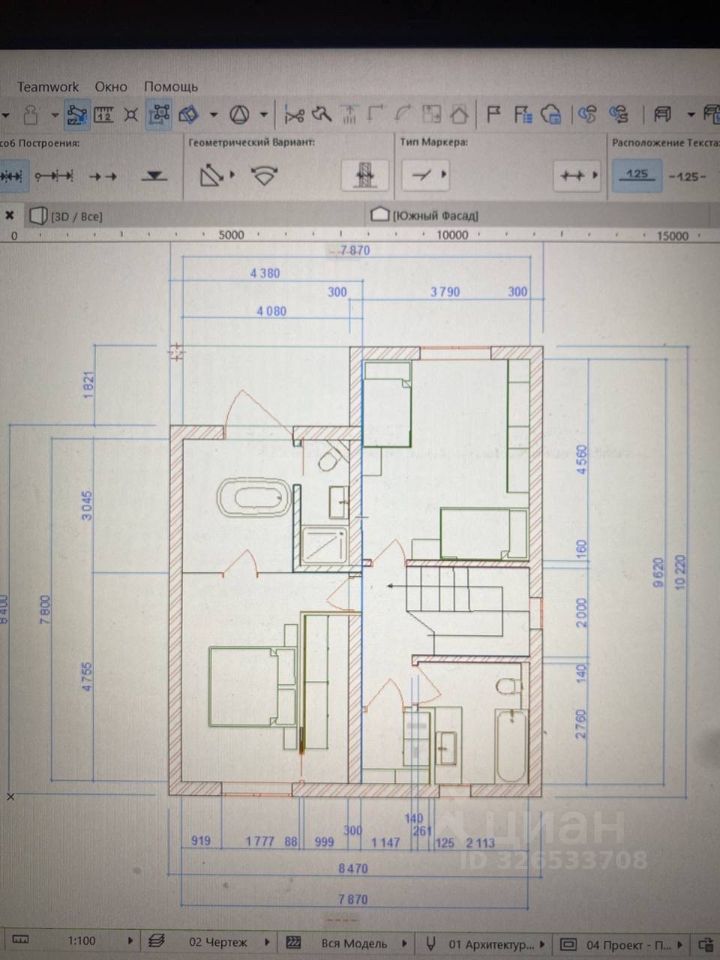This screenshot has width=720, height=960.
Task: Select the elevation triangle dimension method
Action: 154,176
